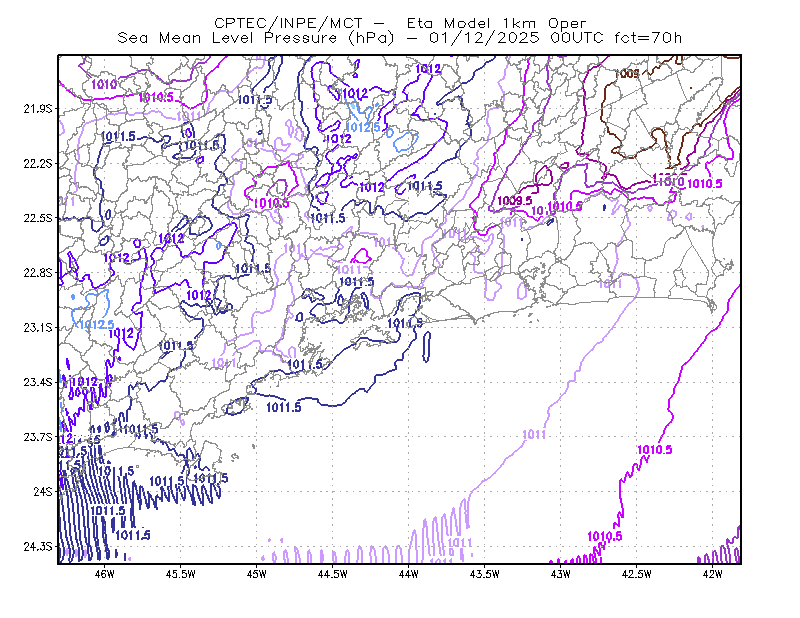This screenshot has height=618, width=800.
Task: Click the fct=70h forecast text
Action: click(x=648, y=38)
